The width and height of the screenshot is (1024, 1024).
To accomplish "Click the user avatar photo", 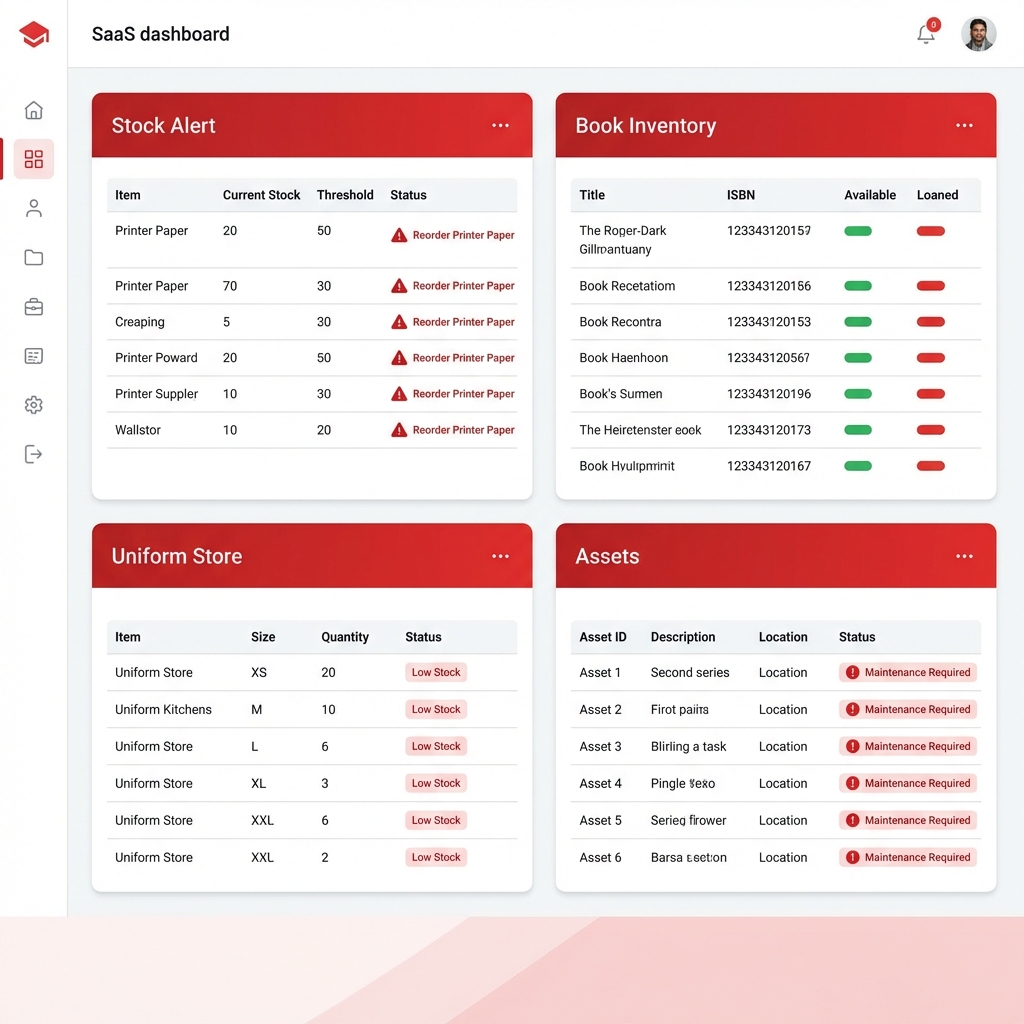I will 978,34.
